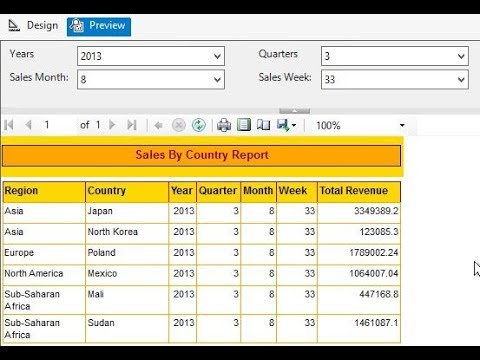
Task: Click the revenue value 1064007.04
Action: pos(374,273)
